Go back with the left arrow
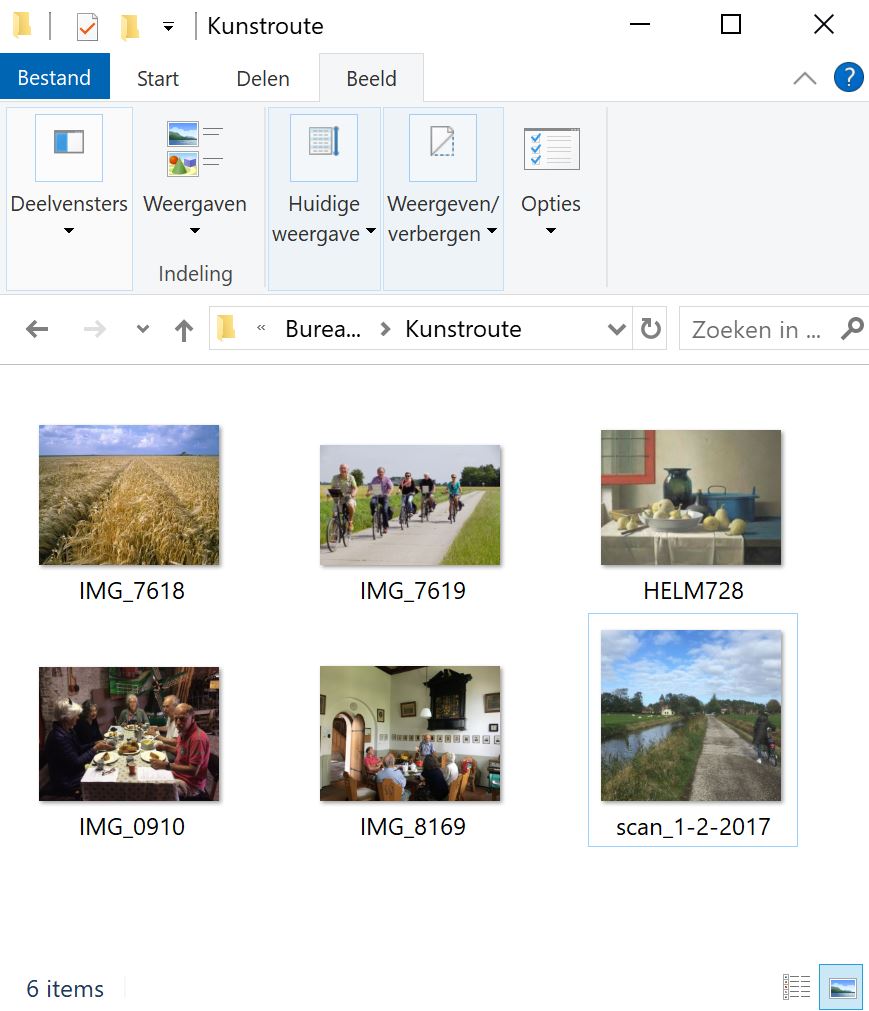The height and width of the screenshot is (1011, 869). tap(37, 329)
